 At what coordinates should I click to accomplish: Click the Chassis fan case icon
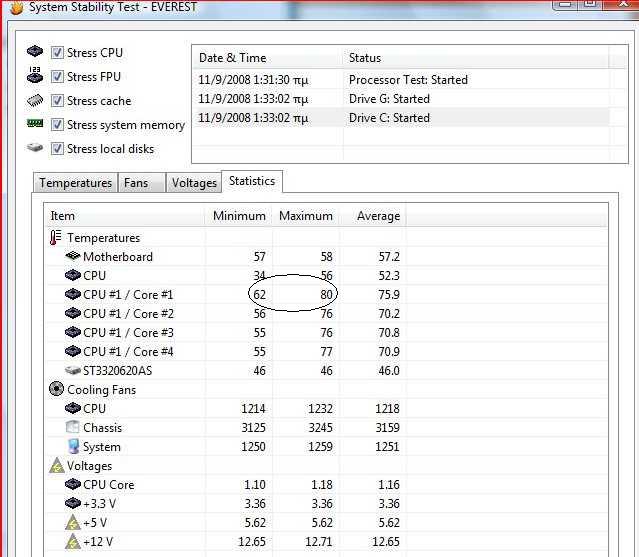point(73,427)
